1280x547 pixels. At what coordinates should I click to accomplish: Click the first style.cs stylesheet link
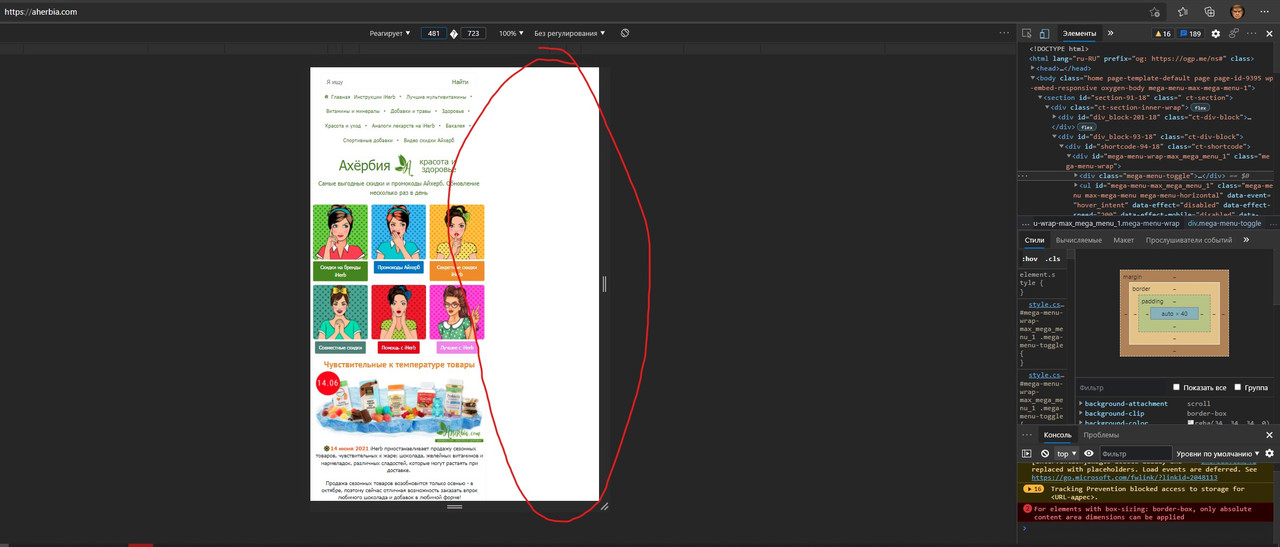pyautogui.click(x=1045, y=304)
